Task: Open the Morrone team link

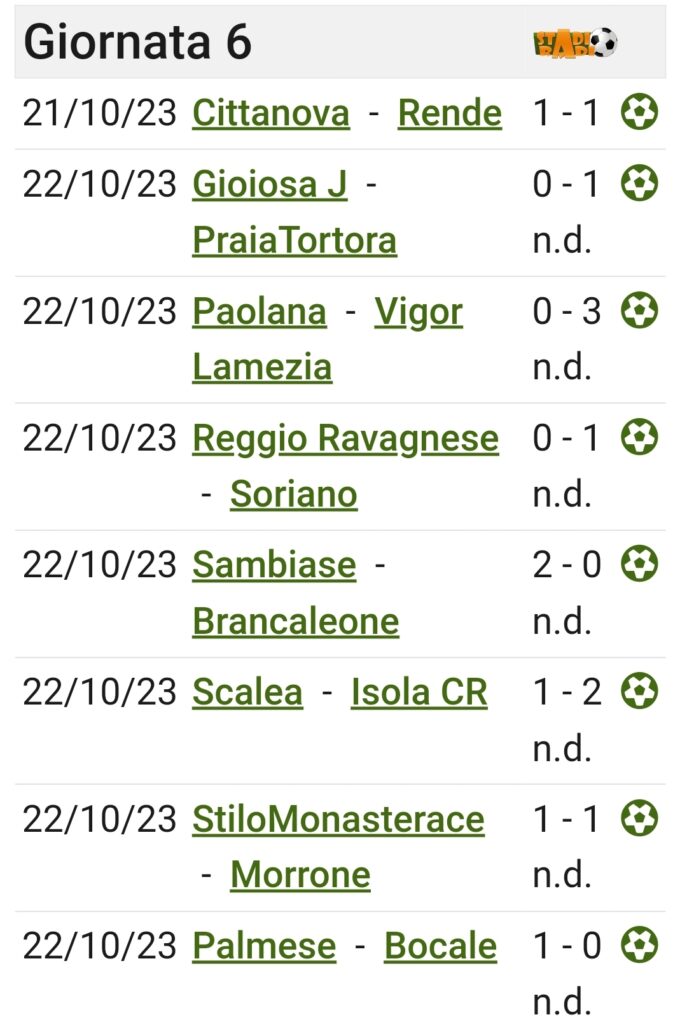Action: 300,874
